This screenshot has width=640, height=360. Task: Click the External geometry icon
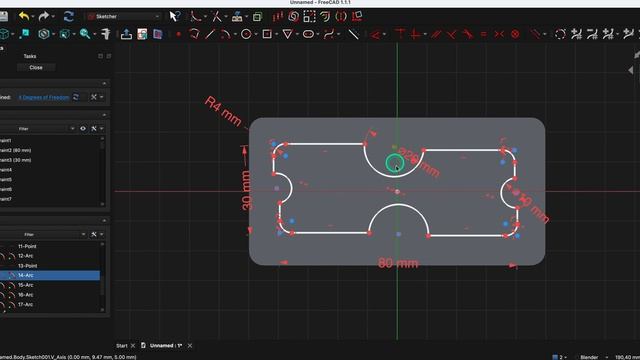coord(237,16)
